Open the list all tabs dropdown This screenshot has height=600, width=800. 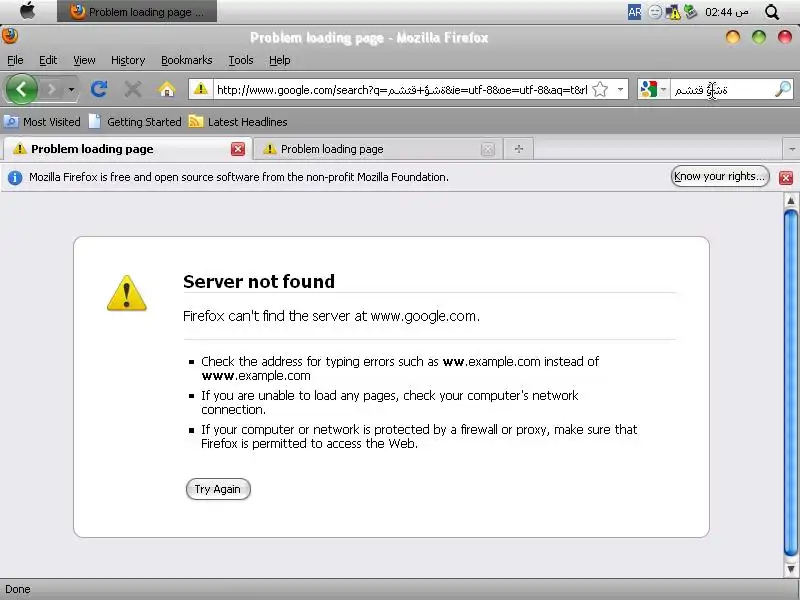point(791,149)
